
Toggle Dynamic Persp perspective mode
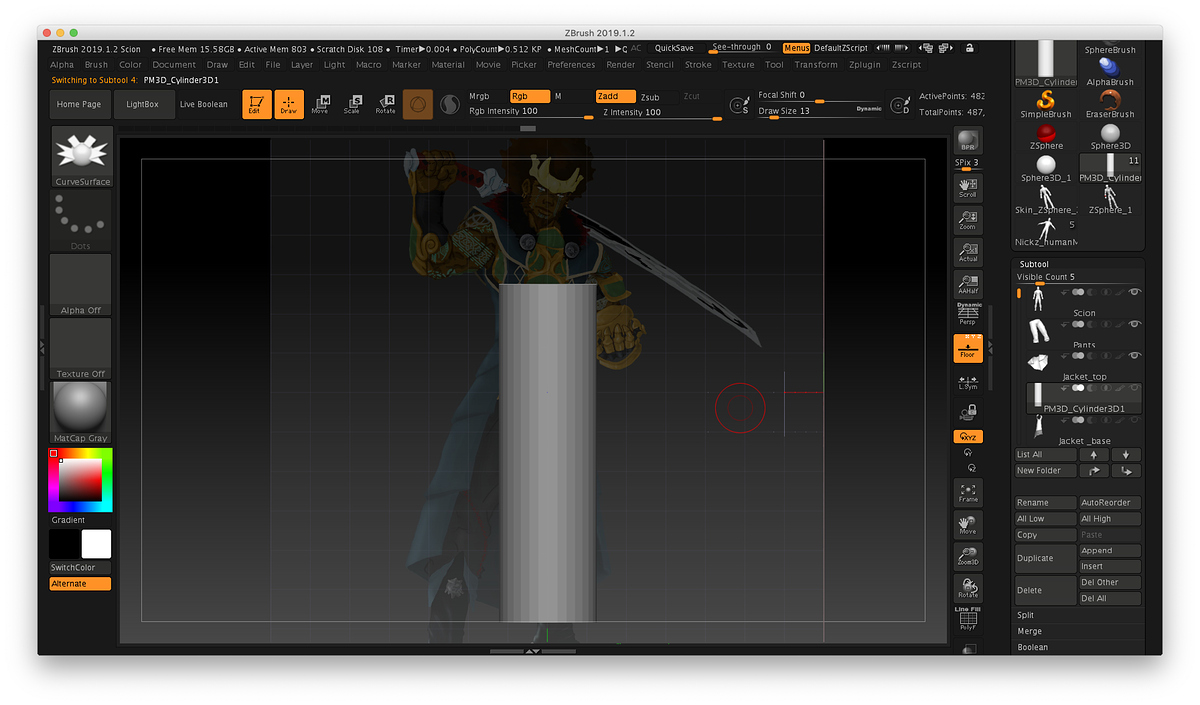[x=967, y=314]
